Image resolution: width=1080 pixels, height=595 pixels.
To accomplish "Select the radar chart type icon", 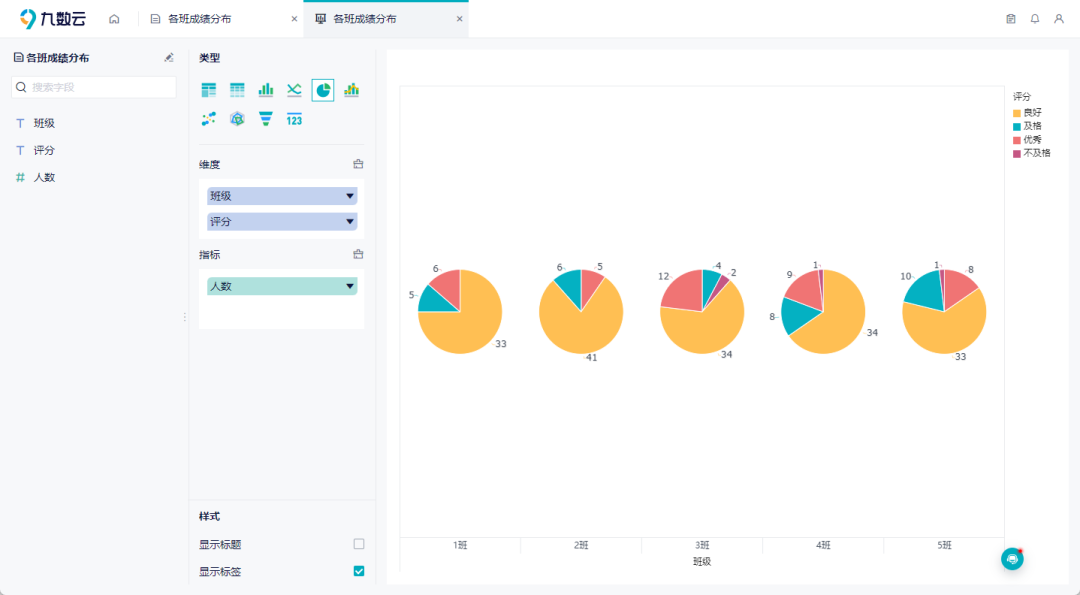I will (237, 119).
